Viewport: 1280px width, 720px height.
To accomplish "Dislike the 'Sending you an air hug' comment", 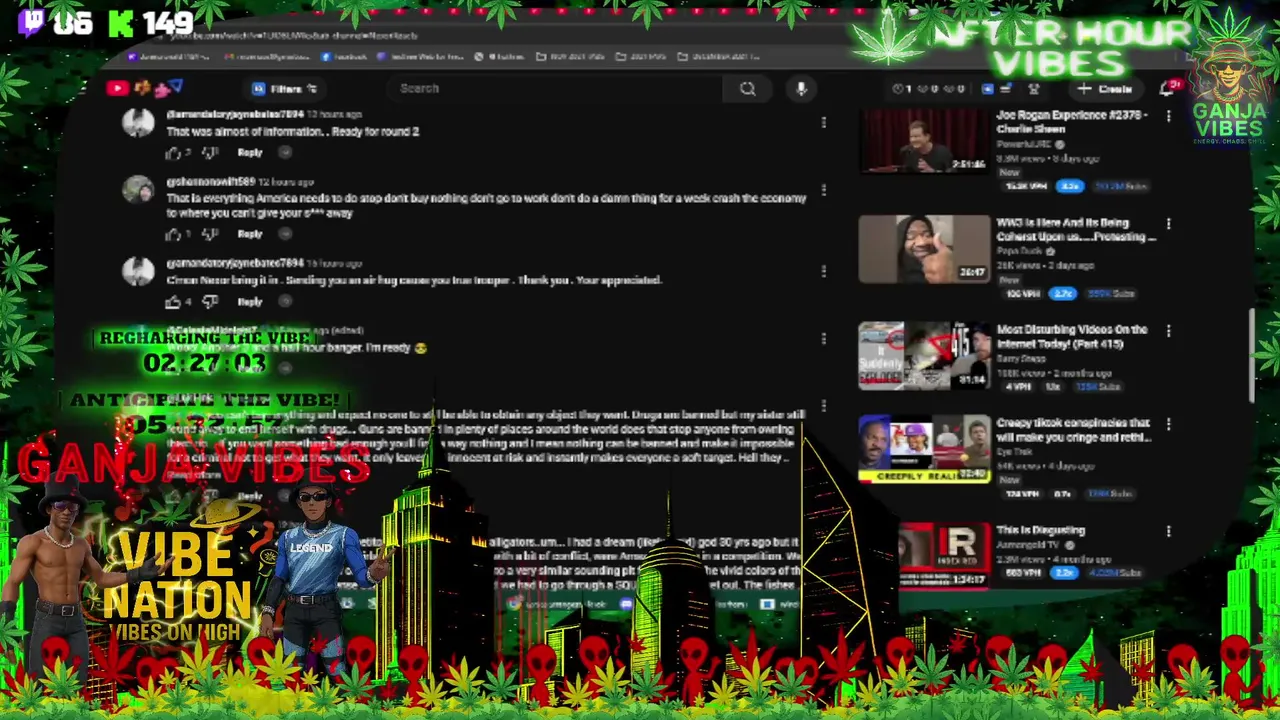I will tap(209, 301).
